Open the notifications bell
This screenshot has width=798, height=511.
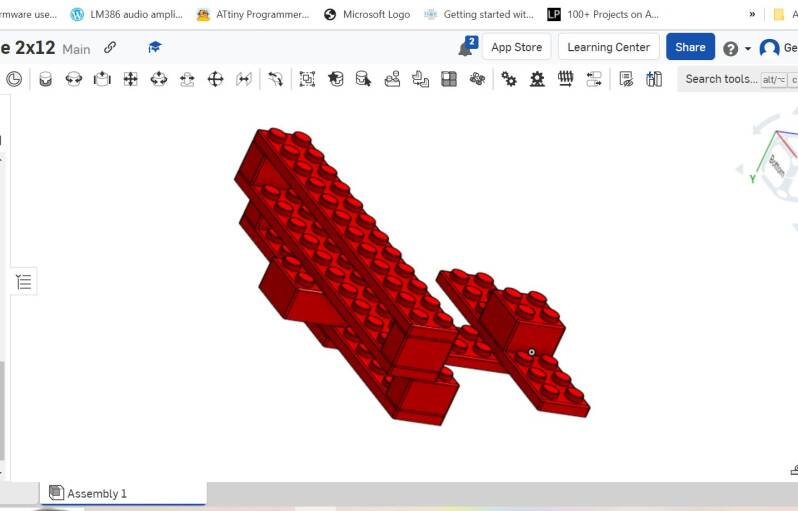(x=465, y=48)
